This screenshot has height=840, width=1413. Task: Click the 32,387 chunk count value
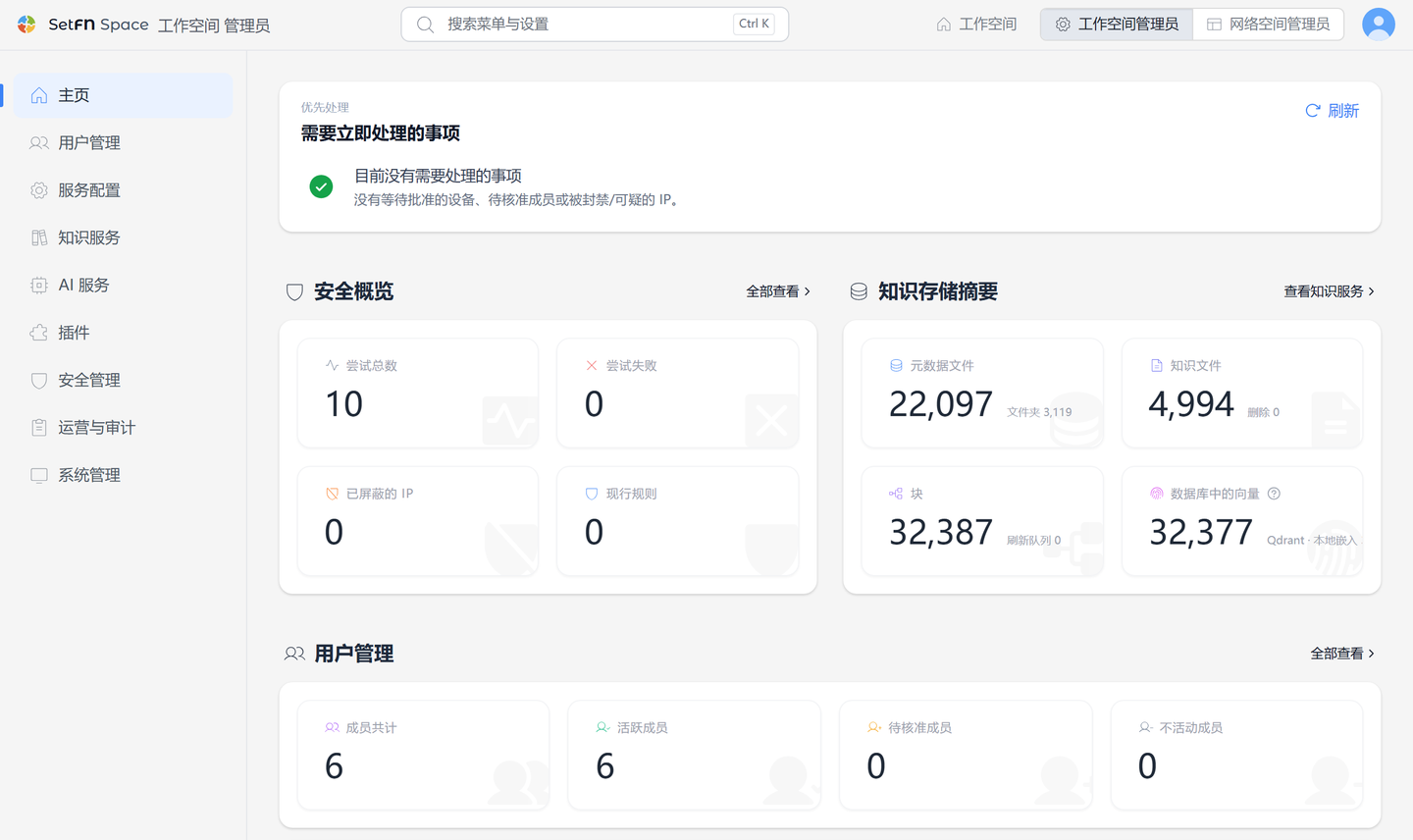[x=941, y=533]
